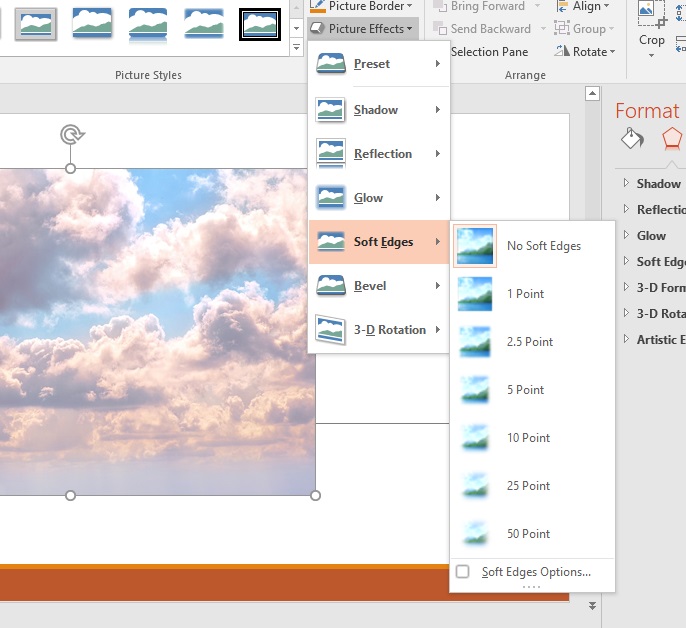Open Soft Edges Options
The height and width of the screenshot is (628, 686).
(x=532, y=572)
